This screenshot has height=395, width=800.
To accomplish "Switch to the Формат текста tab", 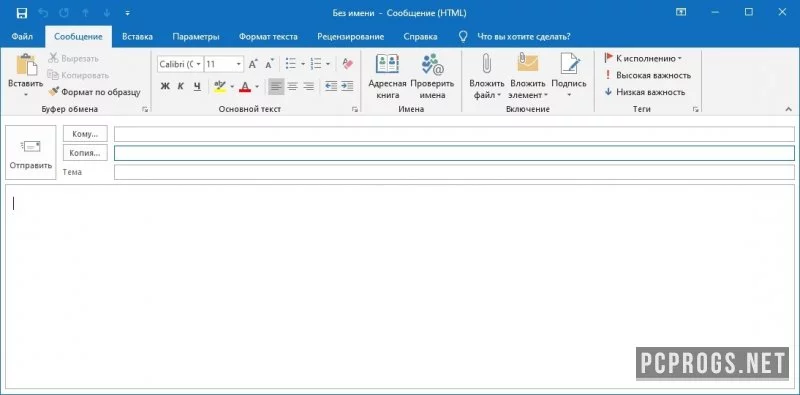I will (x=268, y=37).
